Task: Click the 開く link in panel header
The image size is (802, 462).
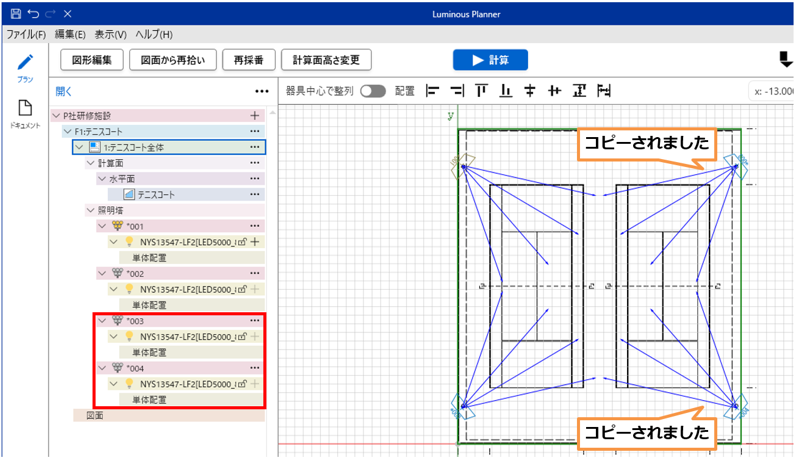Action: coord(64,91)
